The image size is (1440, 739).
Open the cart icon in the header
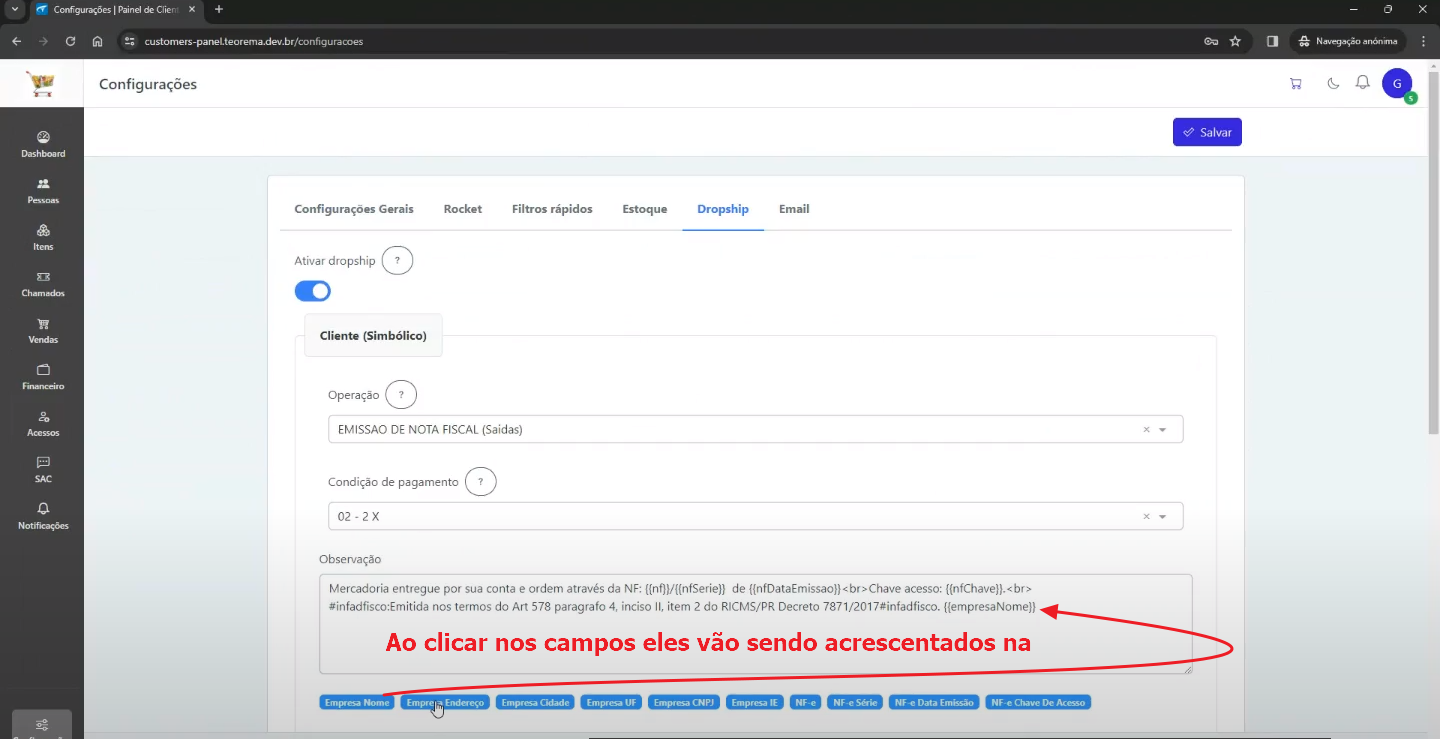point(1296,84)
